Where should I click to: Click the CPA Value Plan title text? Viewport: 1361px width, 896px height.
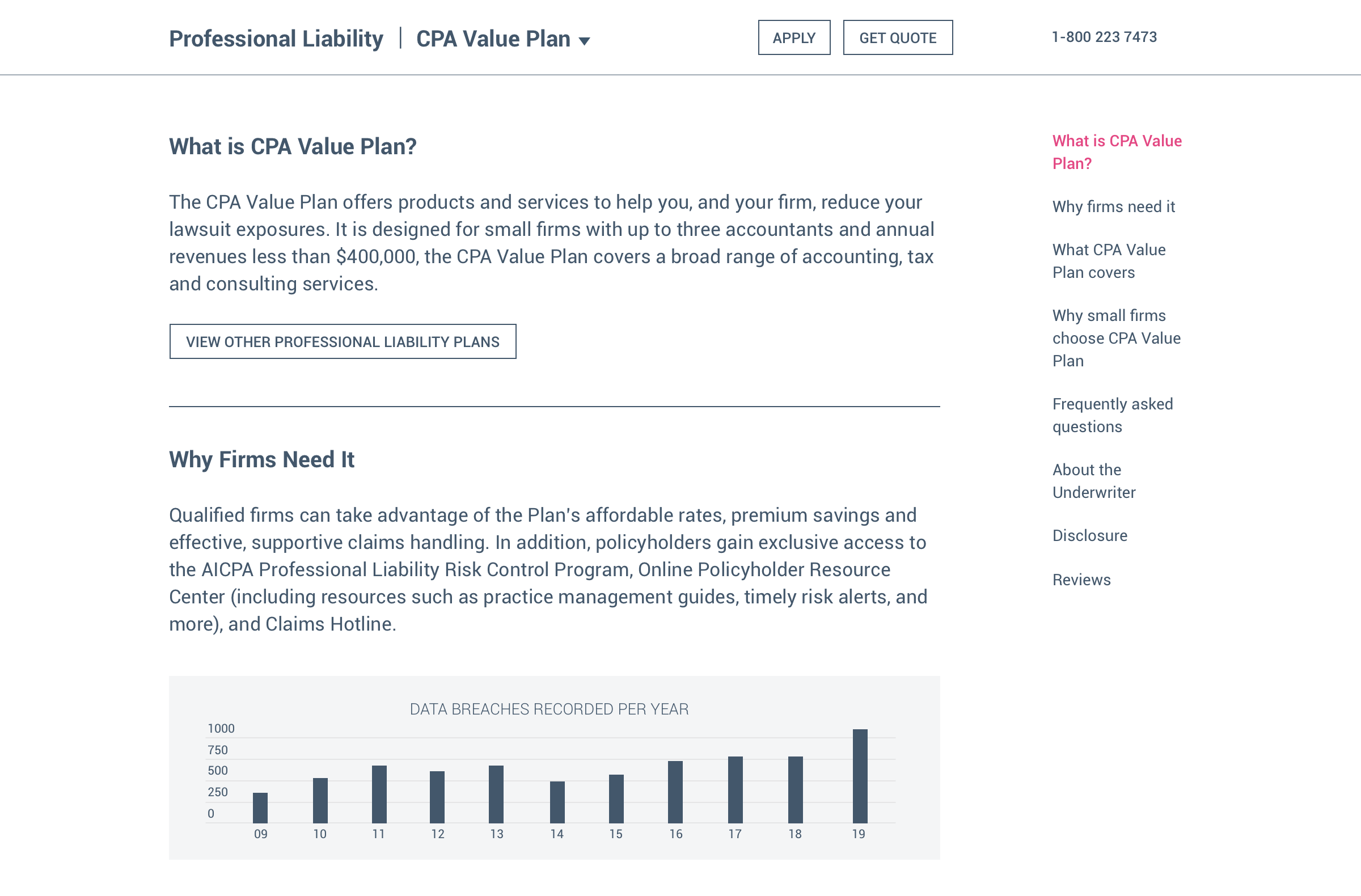click(492, 39)
